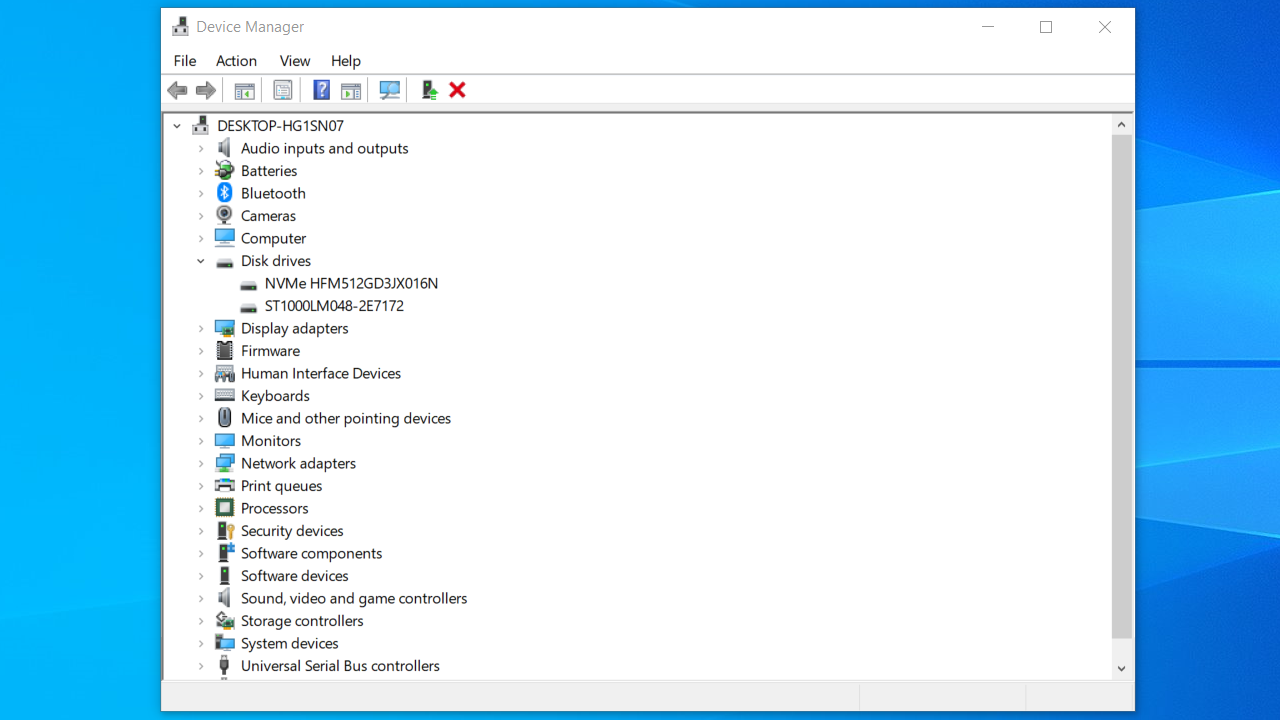Click the Forward arrow in the toolbar
1280x720 pixels.
click(206, 91)
